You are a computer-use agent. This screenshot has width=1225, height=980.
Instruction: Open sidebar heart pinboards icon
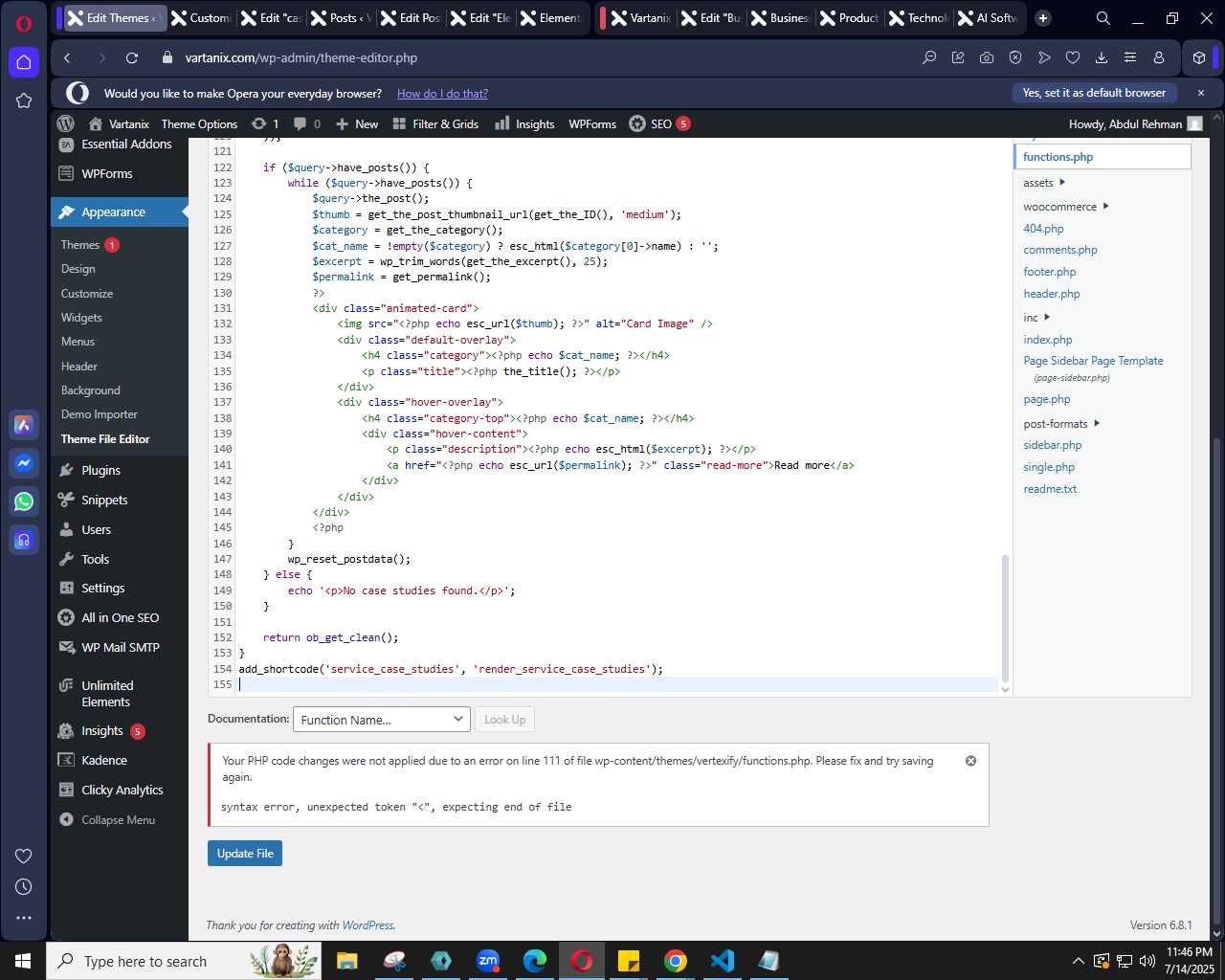24,856
